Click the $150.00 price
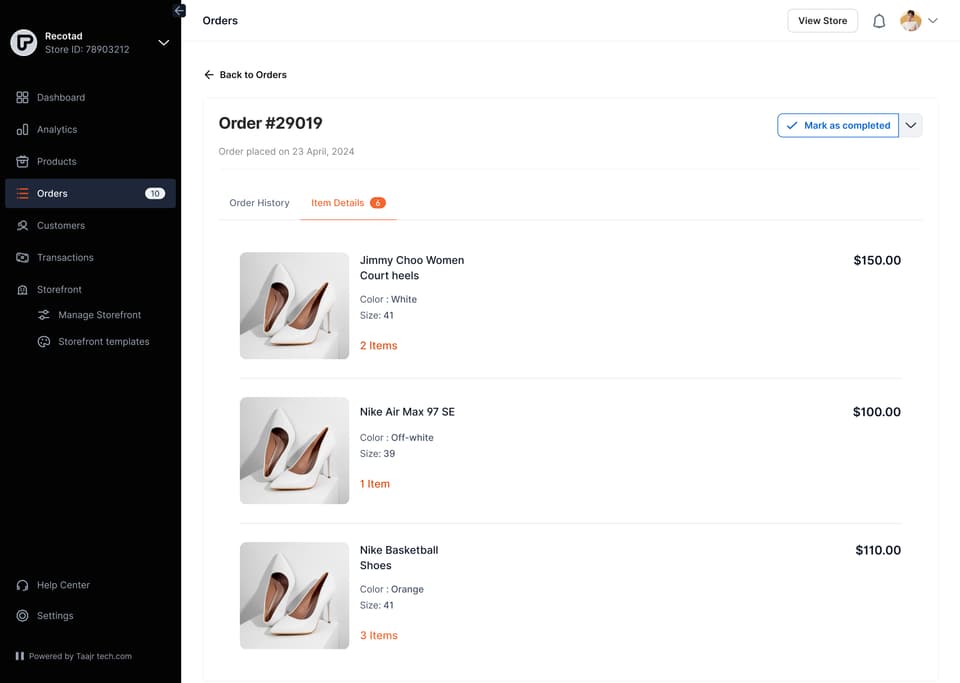Image resolution: width=960 pixels, height=683 pixels. click(877, 260)
